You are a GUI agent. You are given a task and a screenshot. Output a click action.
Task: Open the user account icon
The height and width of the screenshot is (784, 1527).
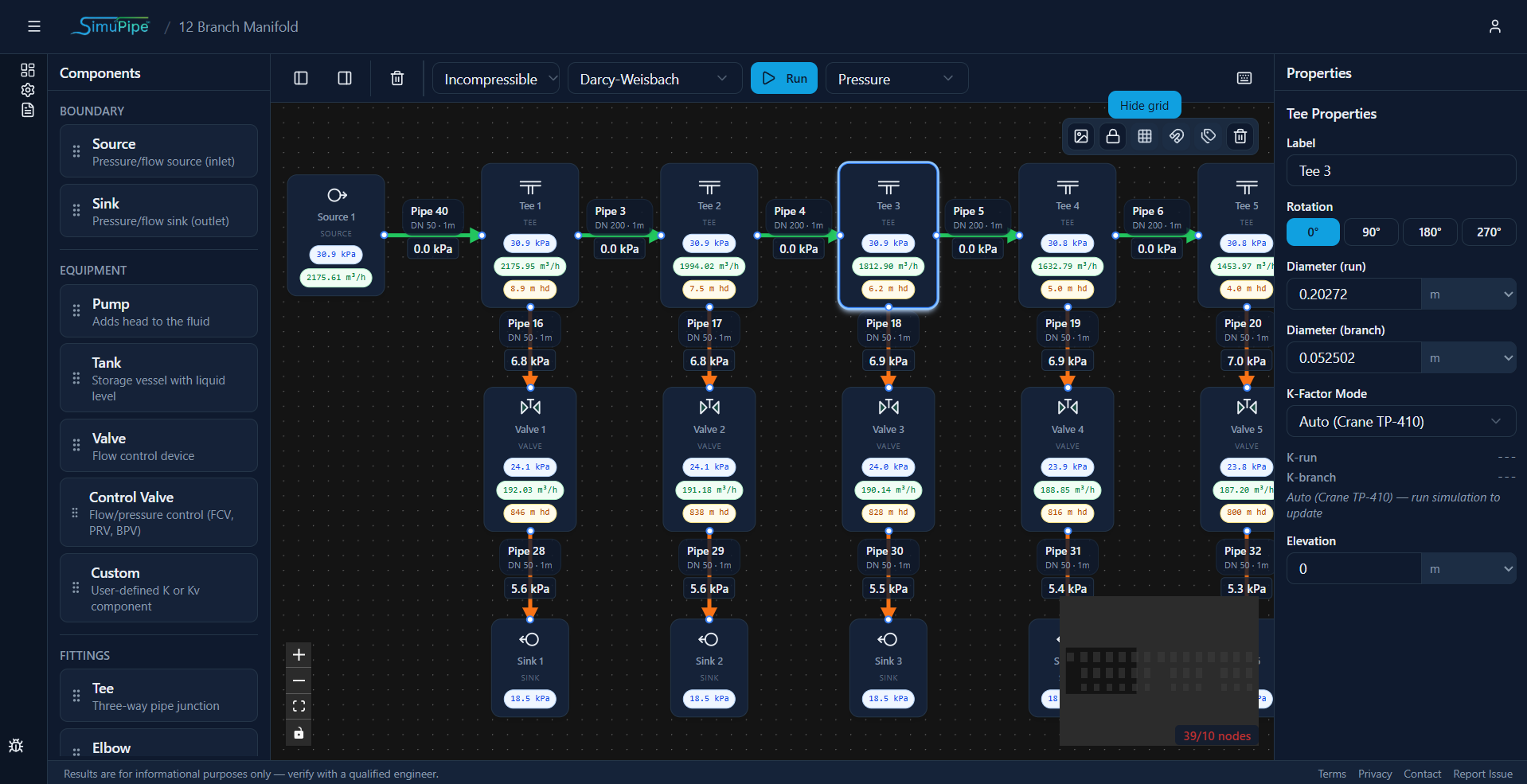[x=1494, y=26]
